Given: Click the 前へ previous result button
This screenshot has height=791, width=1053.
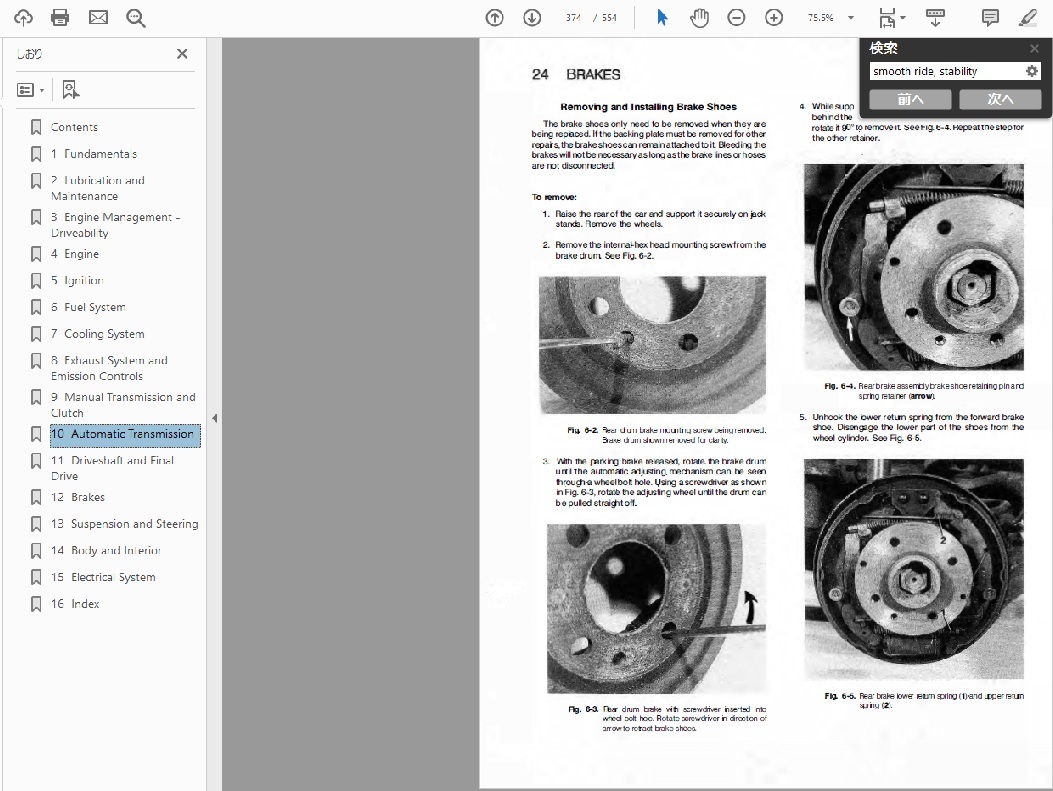Looking at the screenshot, I should [x=910, y=99].
